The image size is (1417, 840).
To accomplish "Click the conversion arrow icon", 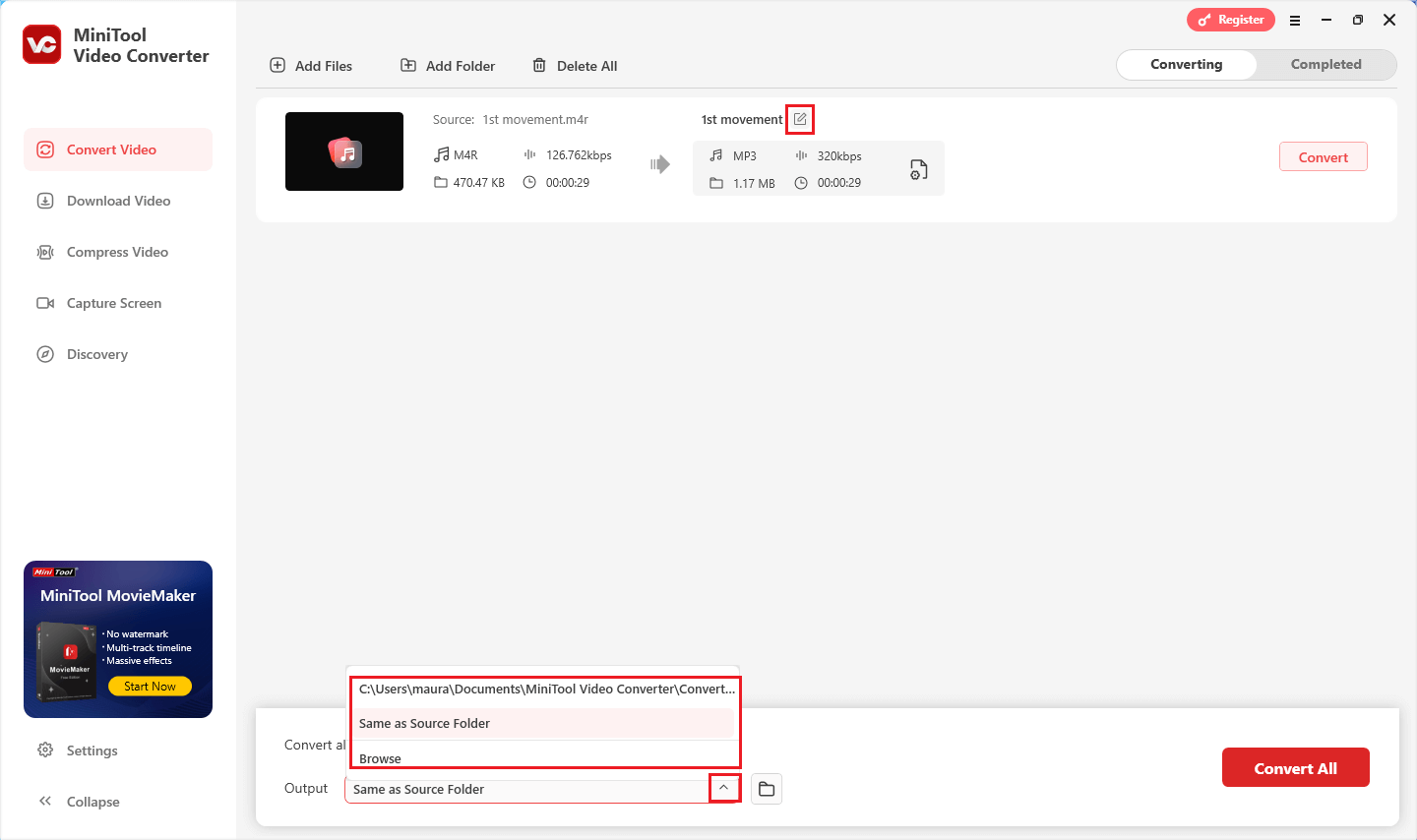I will click(660, 164).
